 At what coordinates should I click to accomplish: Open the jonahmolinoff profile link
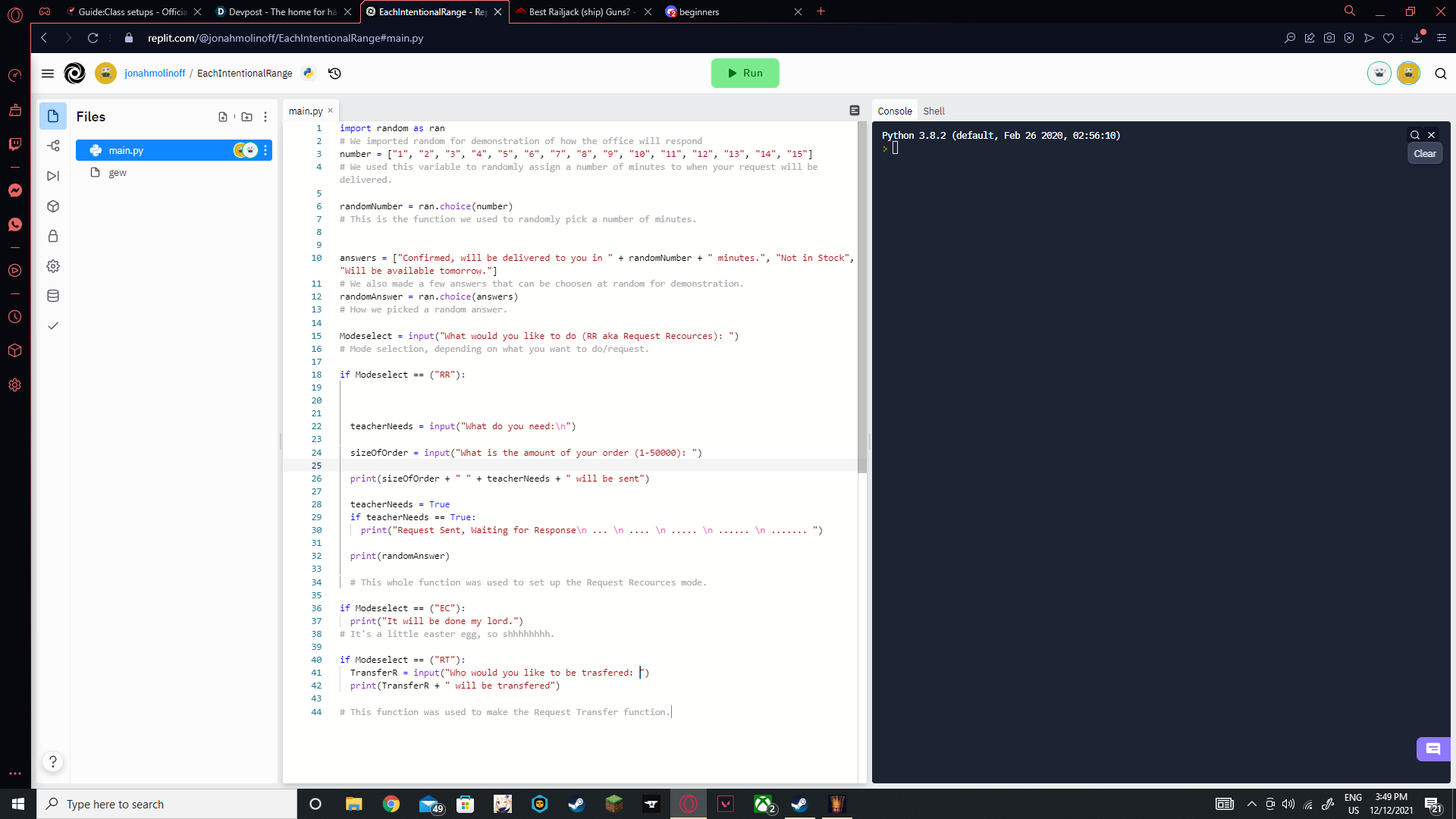(155, 74)
